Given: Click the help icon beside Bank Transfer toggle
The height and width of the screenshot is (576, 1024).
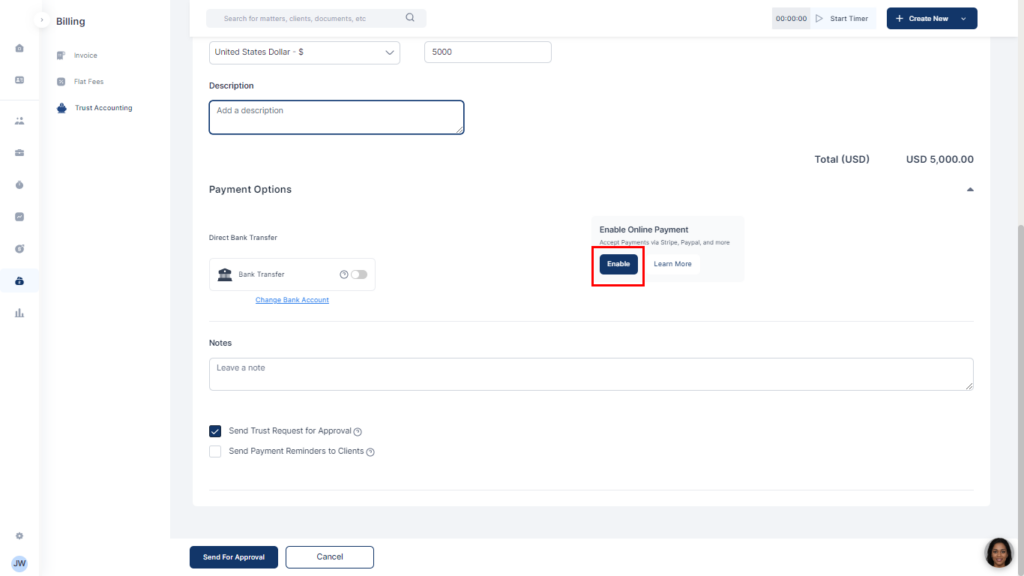Looking at the screenshot, I should pos(344,274).
